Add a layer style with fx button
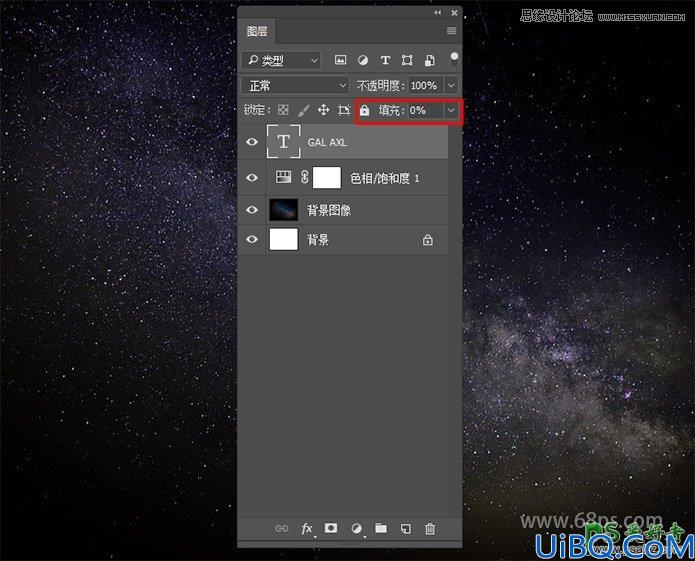This screenshot has height=561, width=695. click(307, 528)
